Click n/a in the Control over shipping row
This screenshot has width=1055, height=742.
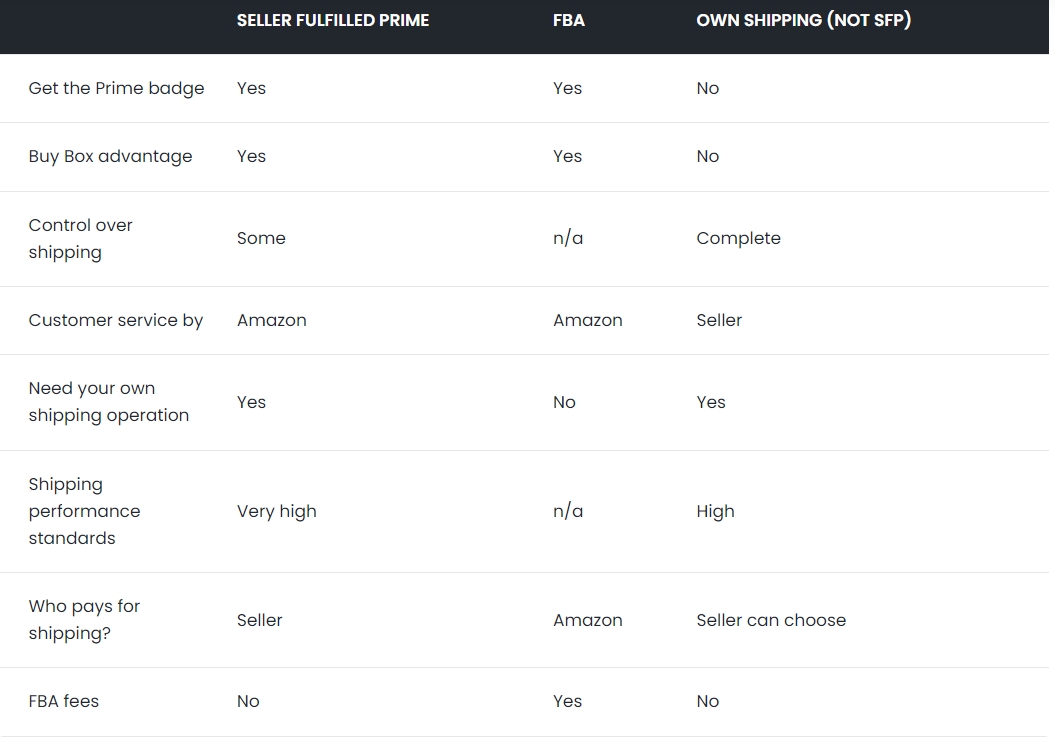coord(568,238)
